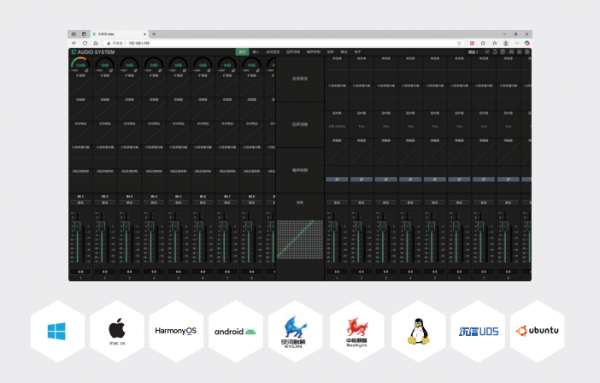This screenshot has width=600, height=383.
Task: Click the Ubuntu logo hexagon
Action: coord(537,331)
